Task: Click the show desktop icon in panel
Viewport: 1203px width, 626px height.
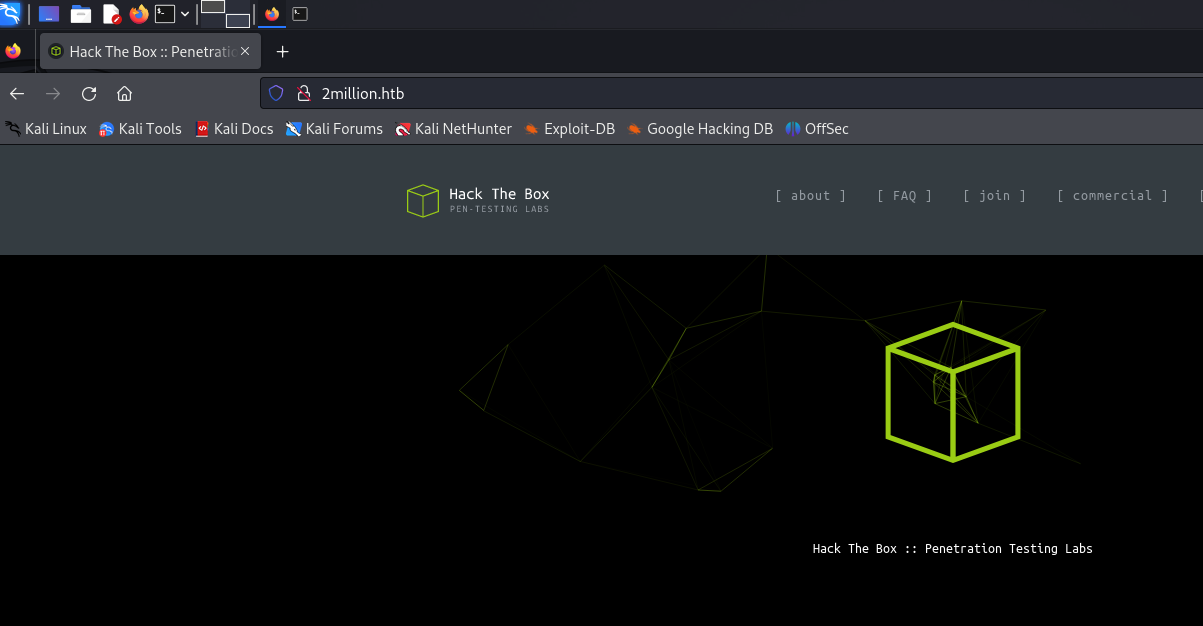Action: point(49,14)
